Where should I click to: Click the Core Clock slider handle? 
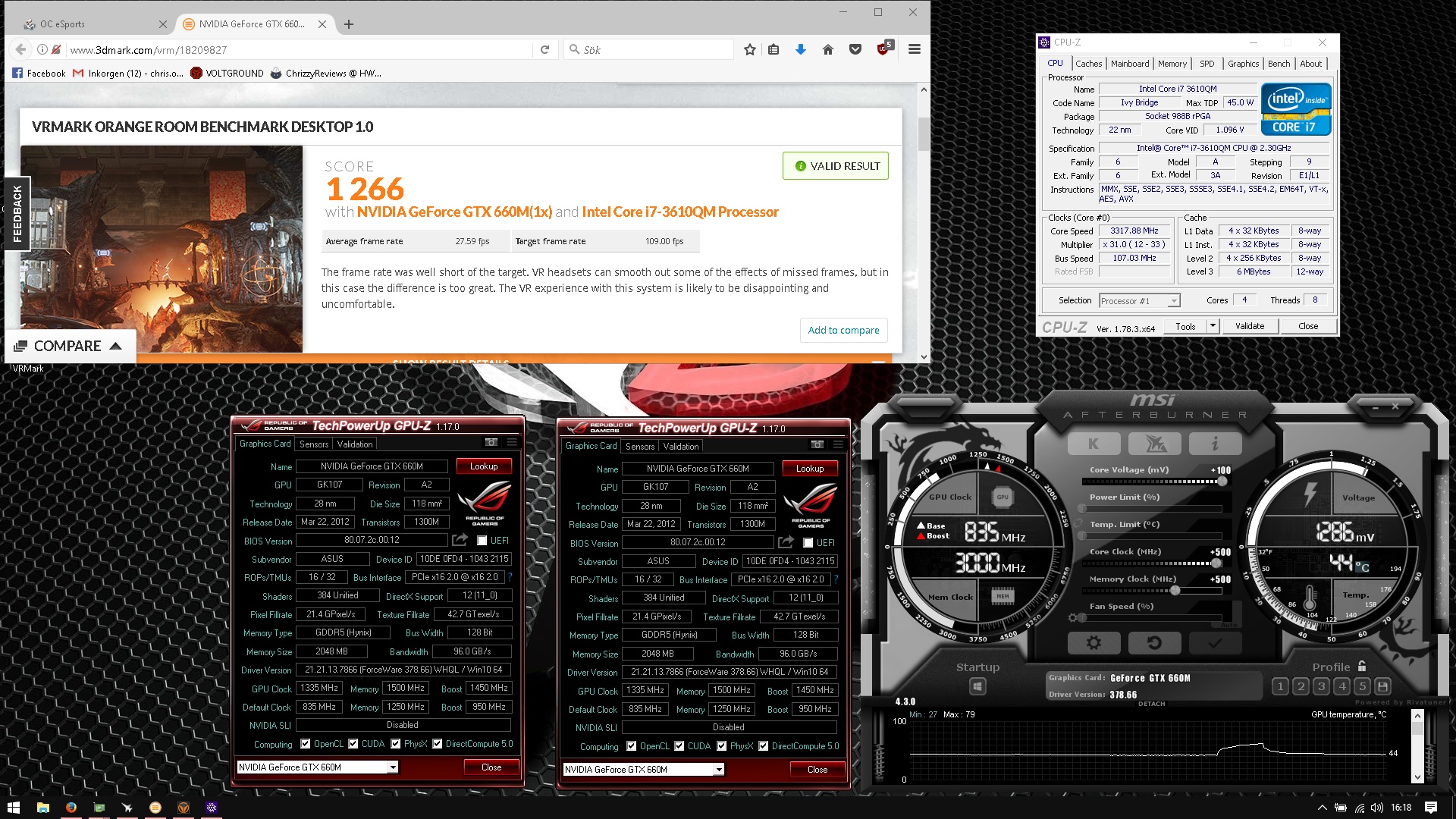[x=1216, y=563]
